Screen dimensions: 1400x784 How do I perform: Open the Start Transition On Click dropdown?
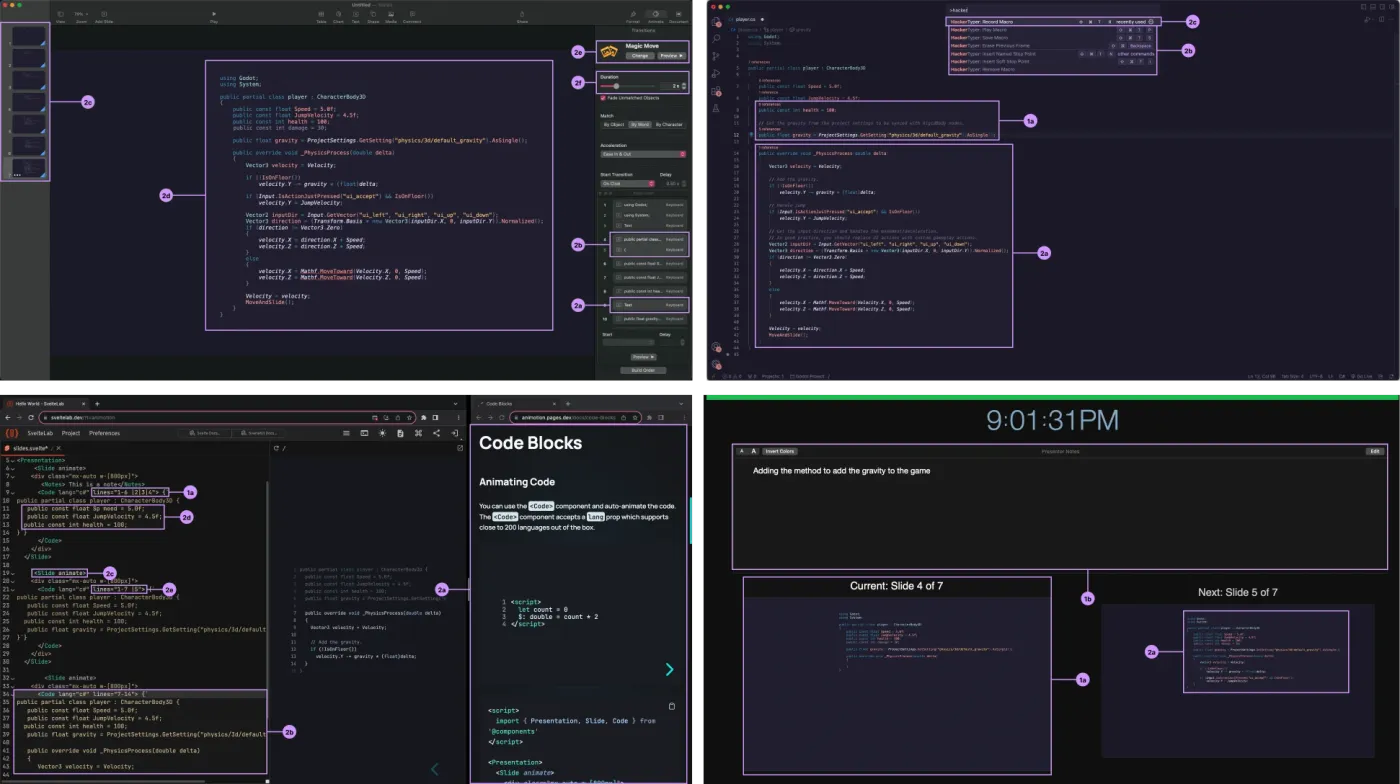coord(627,183)
